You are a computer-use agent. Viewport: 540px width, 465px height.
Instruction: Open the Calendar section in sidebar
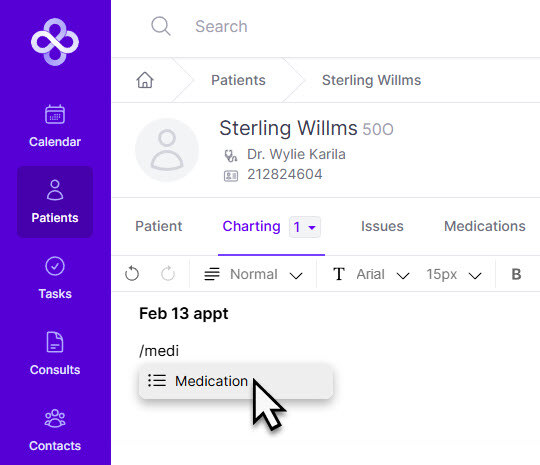click(55, 126)
